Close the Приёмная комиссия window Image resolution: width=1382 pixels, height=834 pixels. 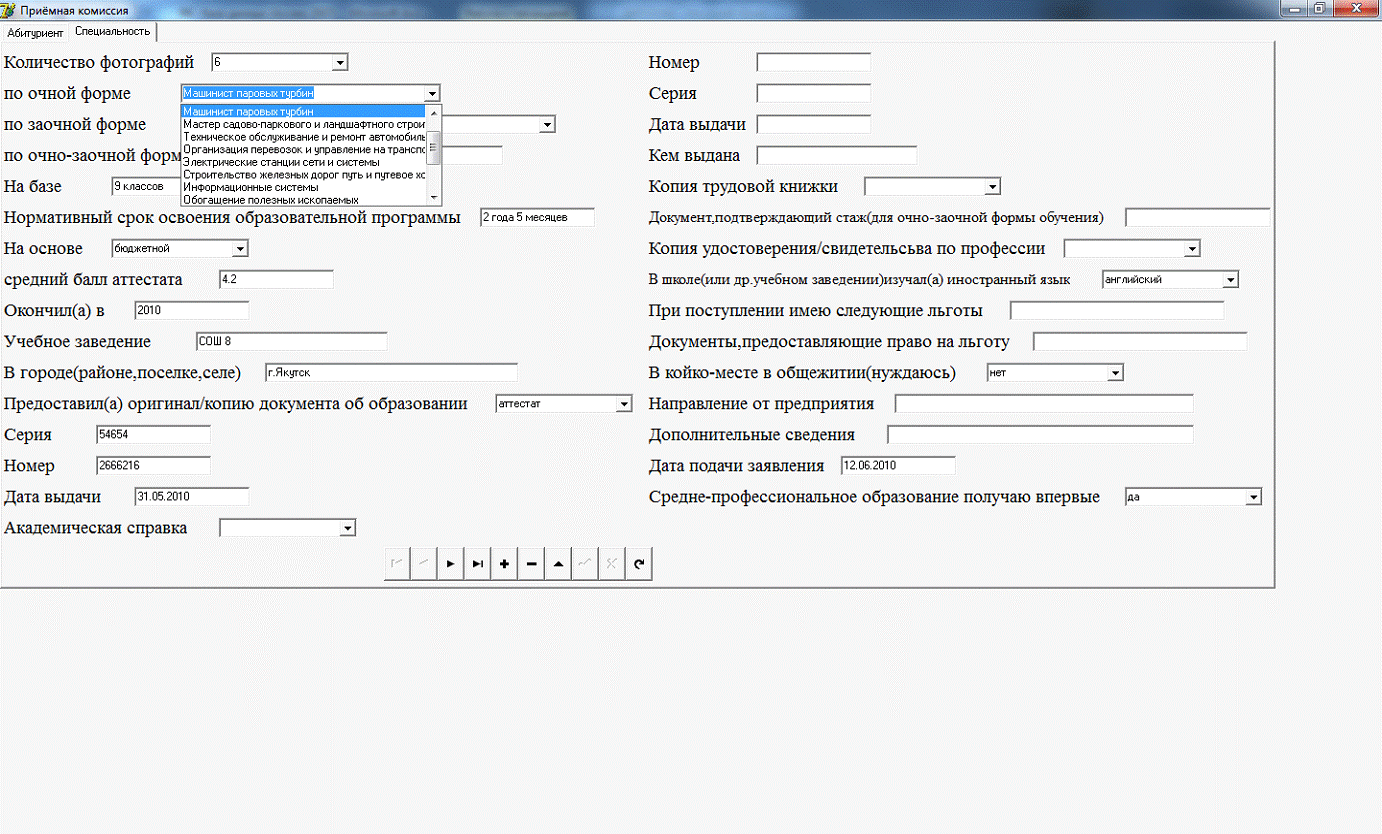(1355, 8)
